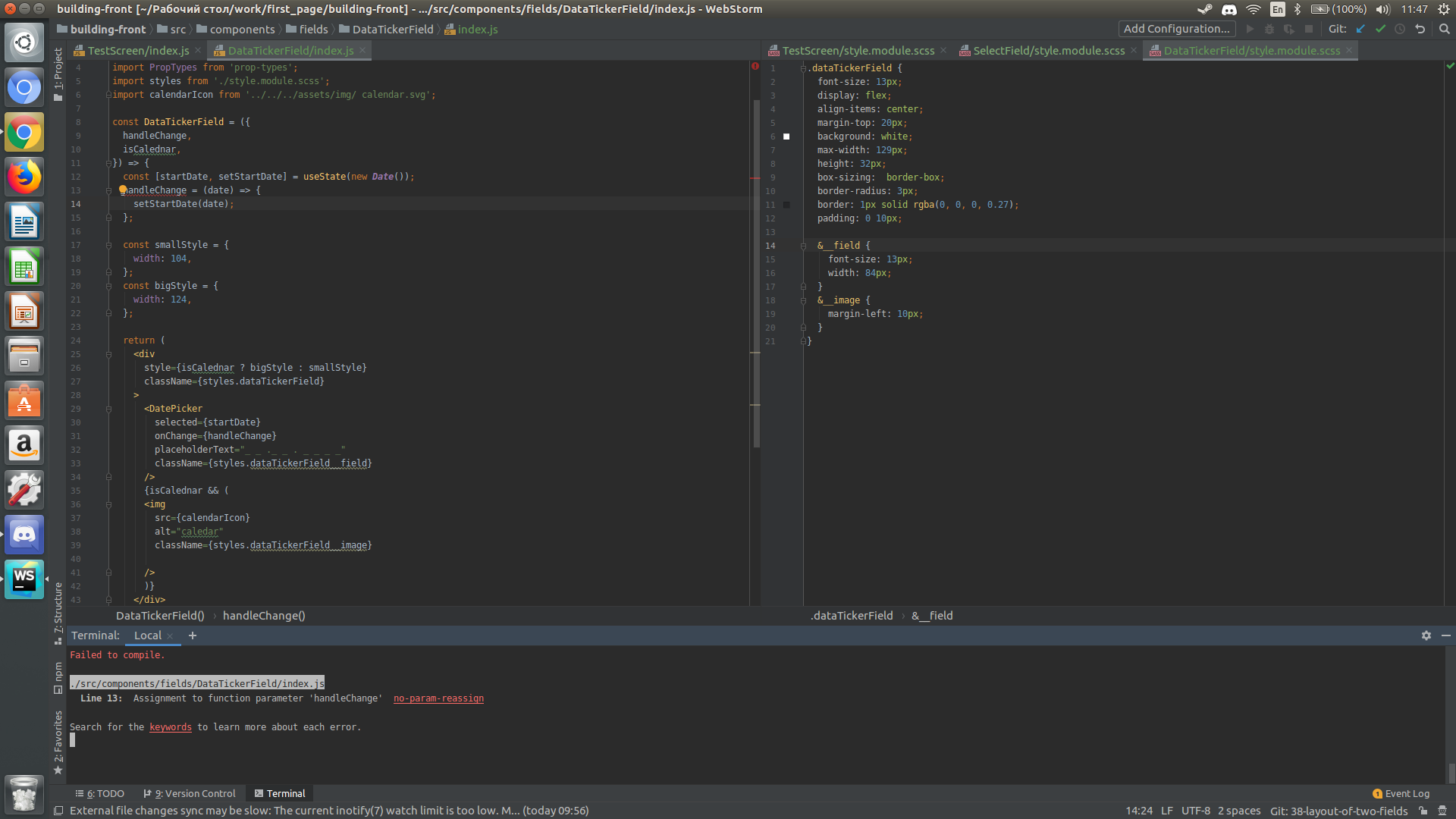Click the left editor vertical scrollbar

[x=756, y=273]
